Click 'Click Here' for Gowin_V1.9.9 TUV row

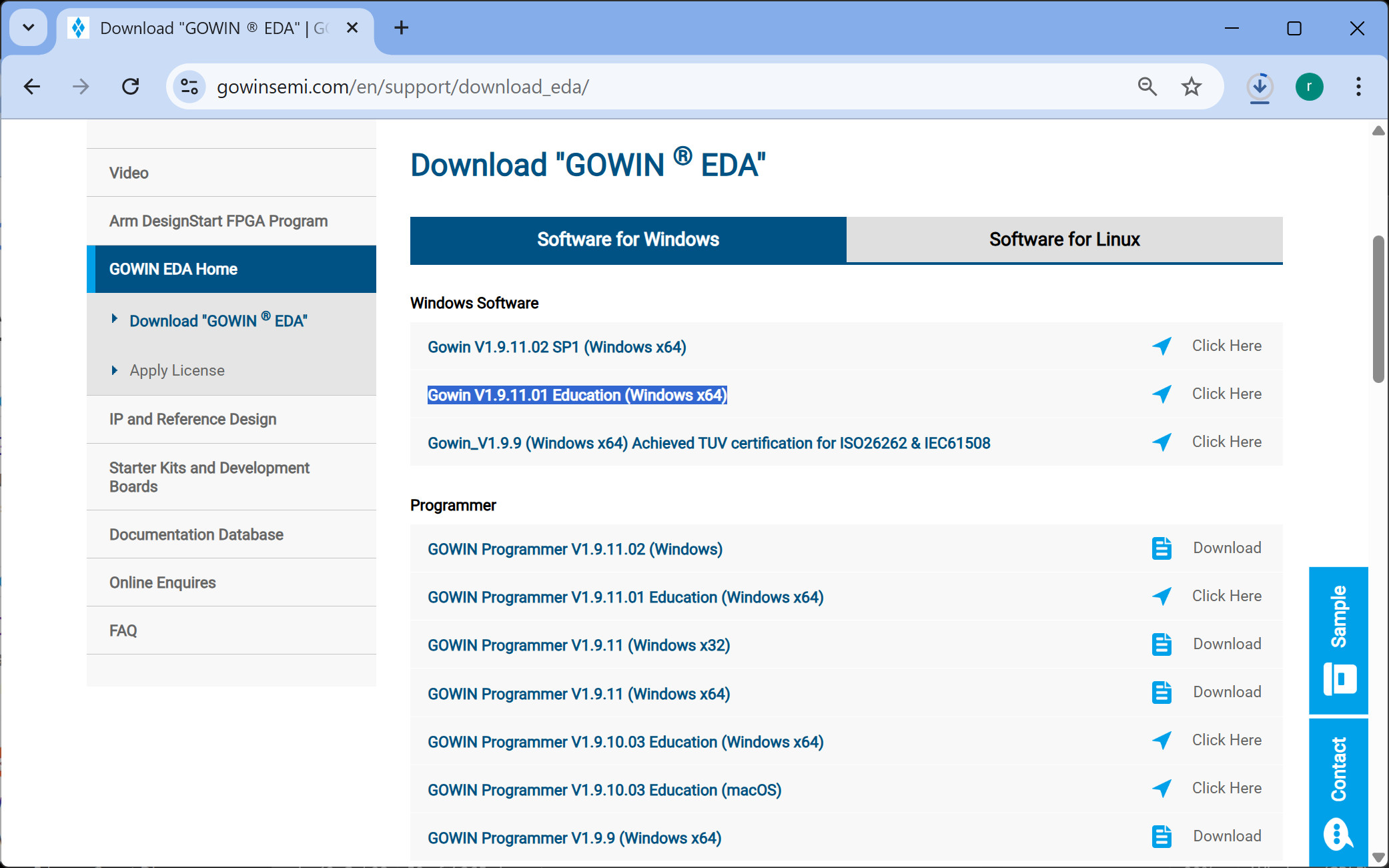tap(1226, 442)
